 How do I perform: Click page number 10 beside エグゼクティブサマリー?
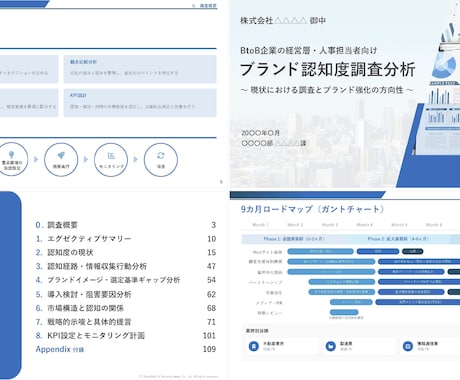(211, 239)
